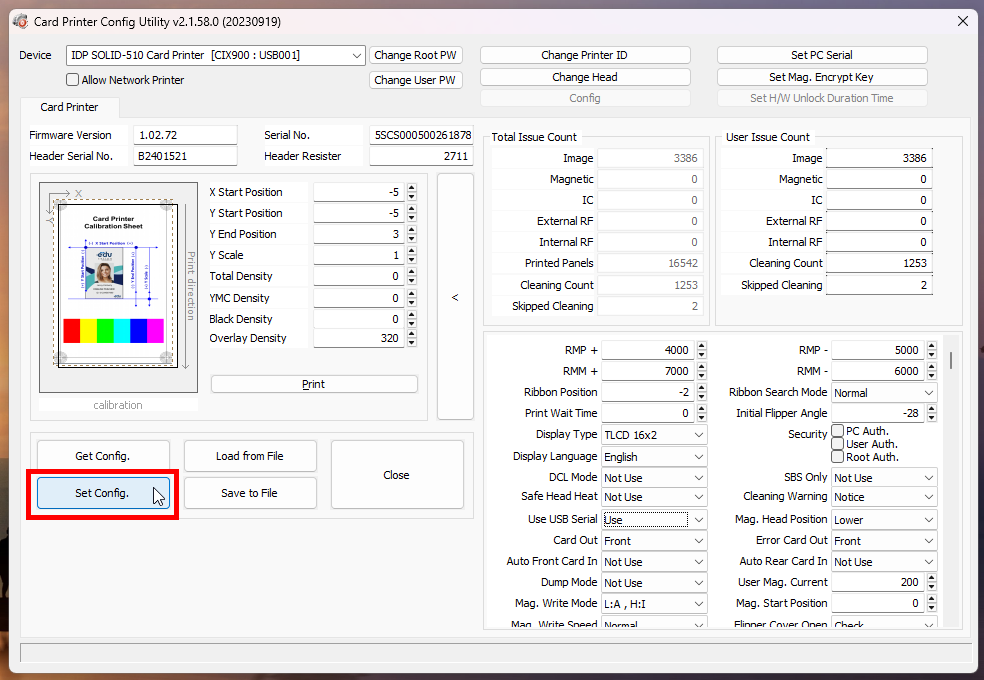Image resolution: width=984 pixels, height=680 pixels.
Task: Click the Firmware Version field
Action: tap(185, 135)
